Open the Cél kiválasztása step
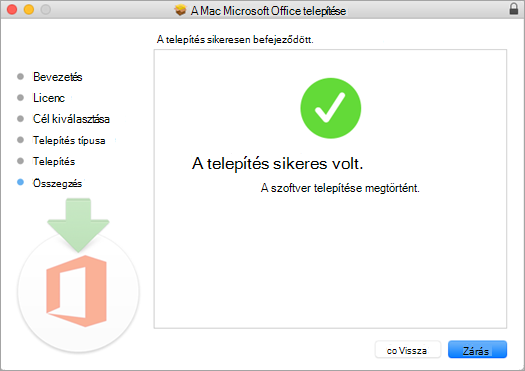Viewport: 525px width, 371px height. pyautogui.click(x=71, y=119)
